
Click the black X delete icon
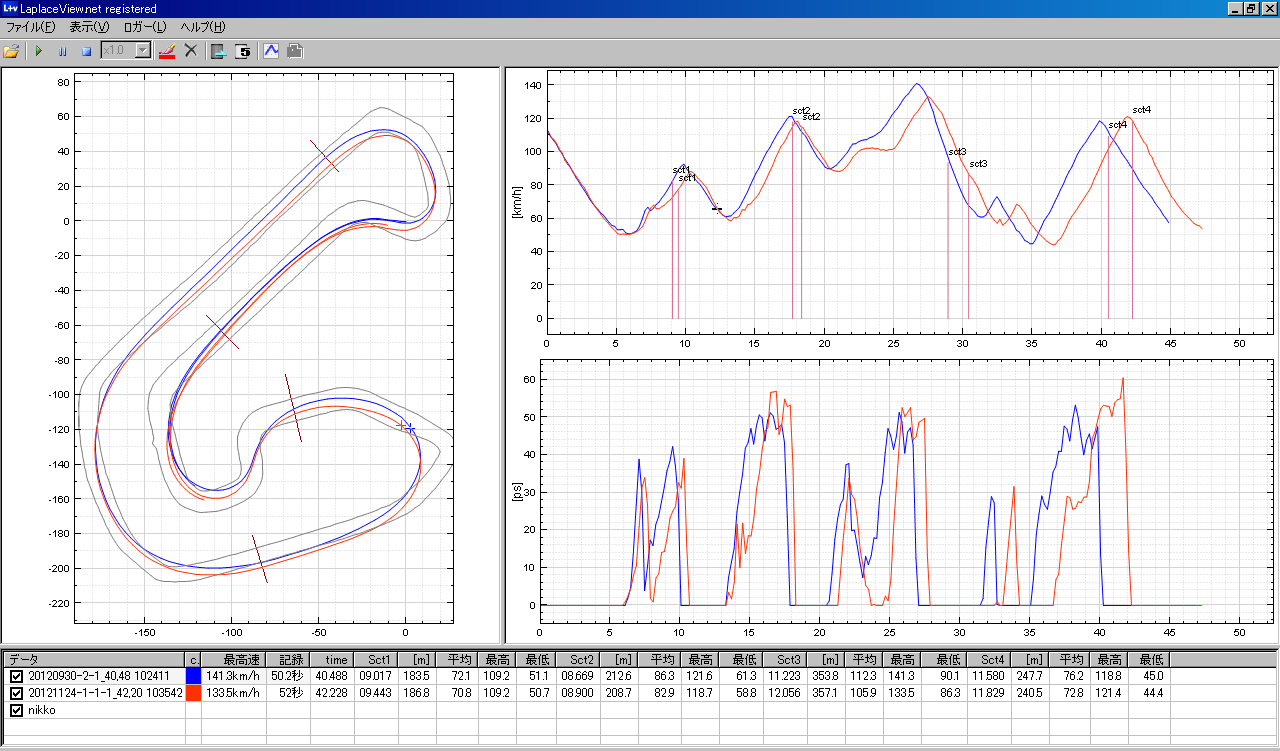click(191, 50)
